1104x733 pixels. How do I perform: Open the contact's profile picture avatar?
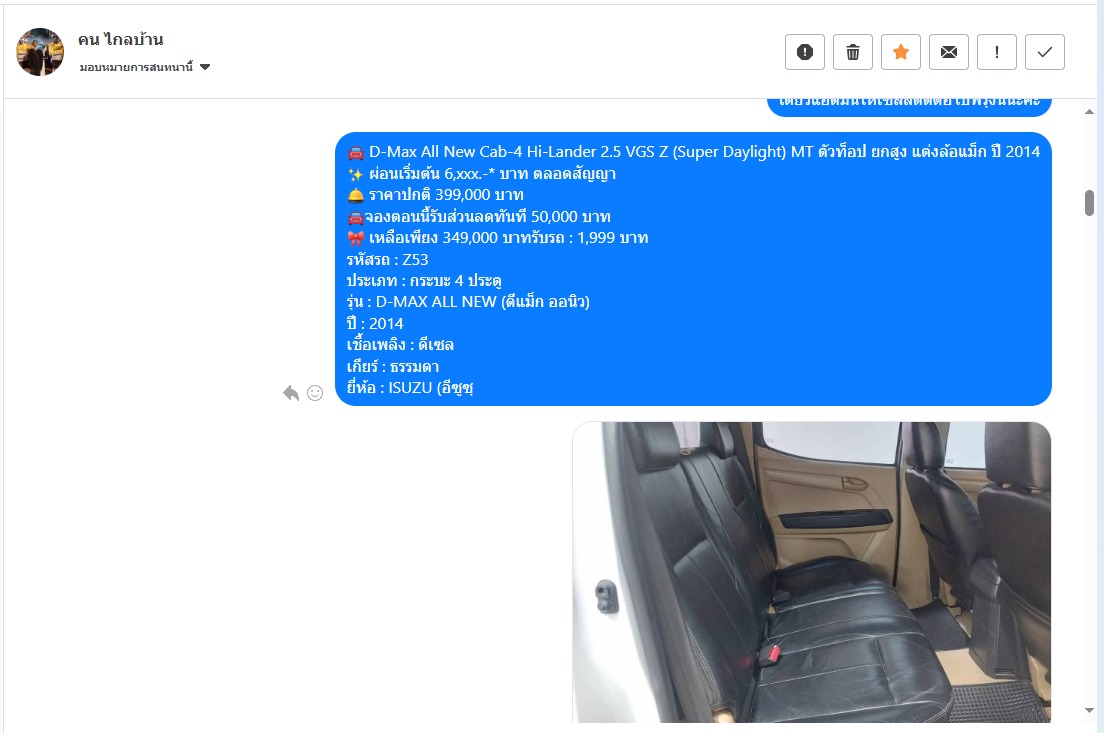click(40, 52)
